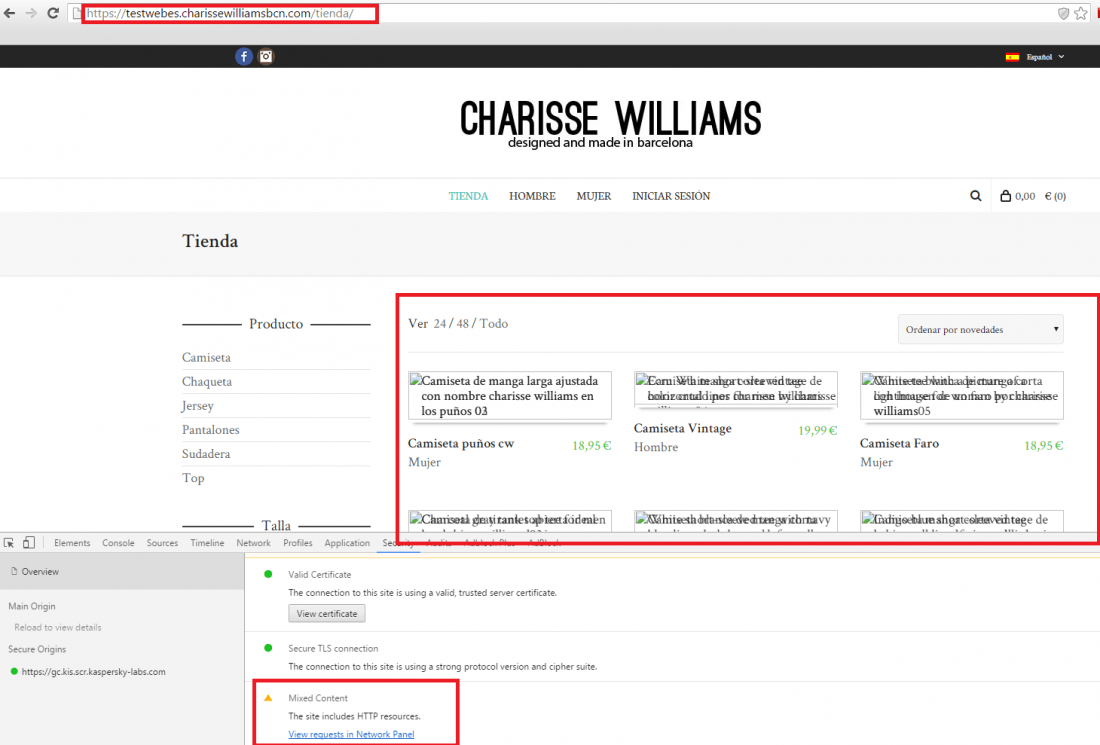Click the View certificate button

[x=327, y=614]
